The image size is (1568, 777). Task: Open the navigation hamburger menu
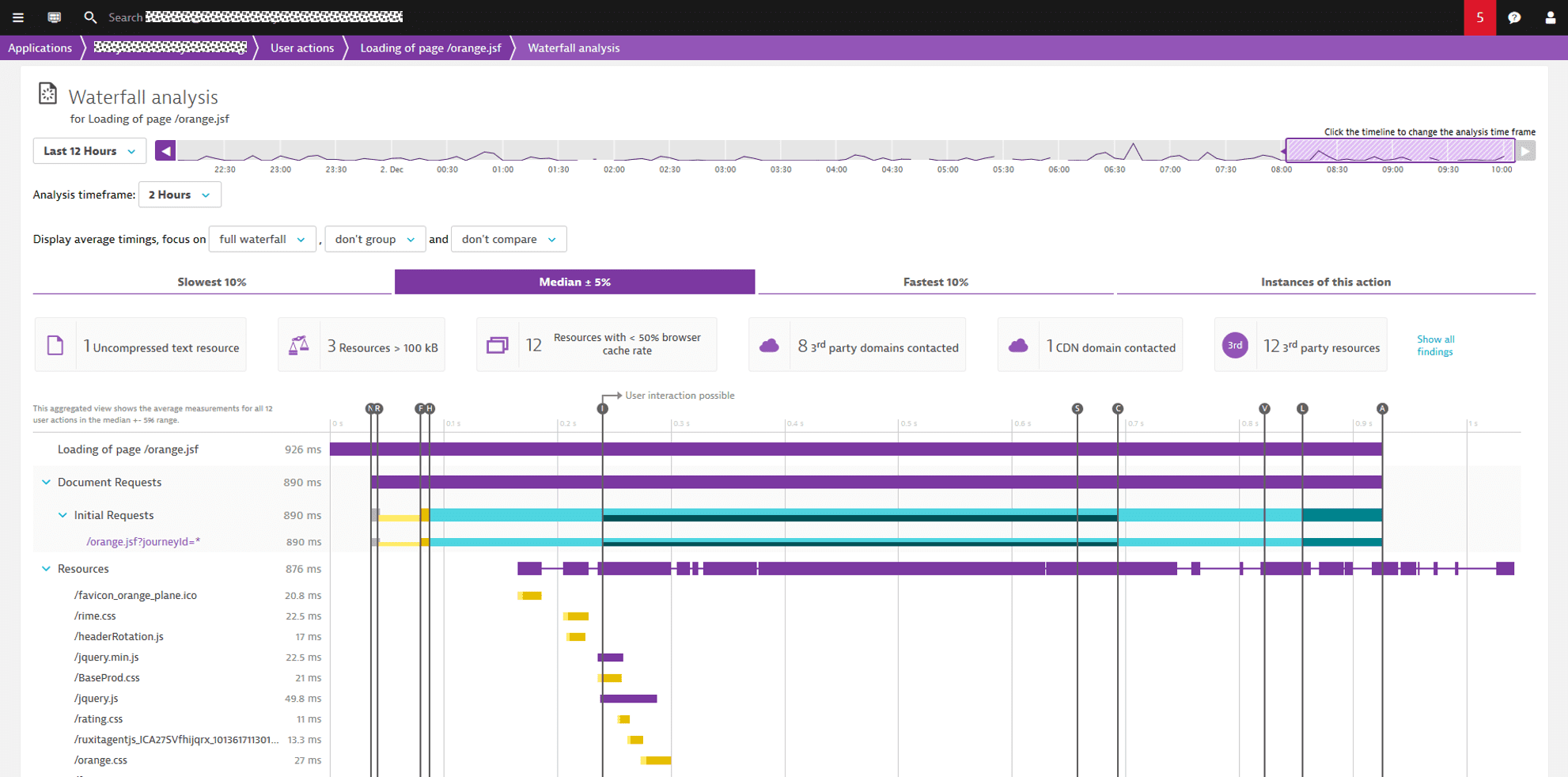pos(17,17)
